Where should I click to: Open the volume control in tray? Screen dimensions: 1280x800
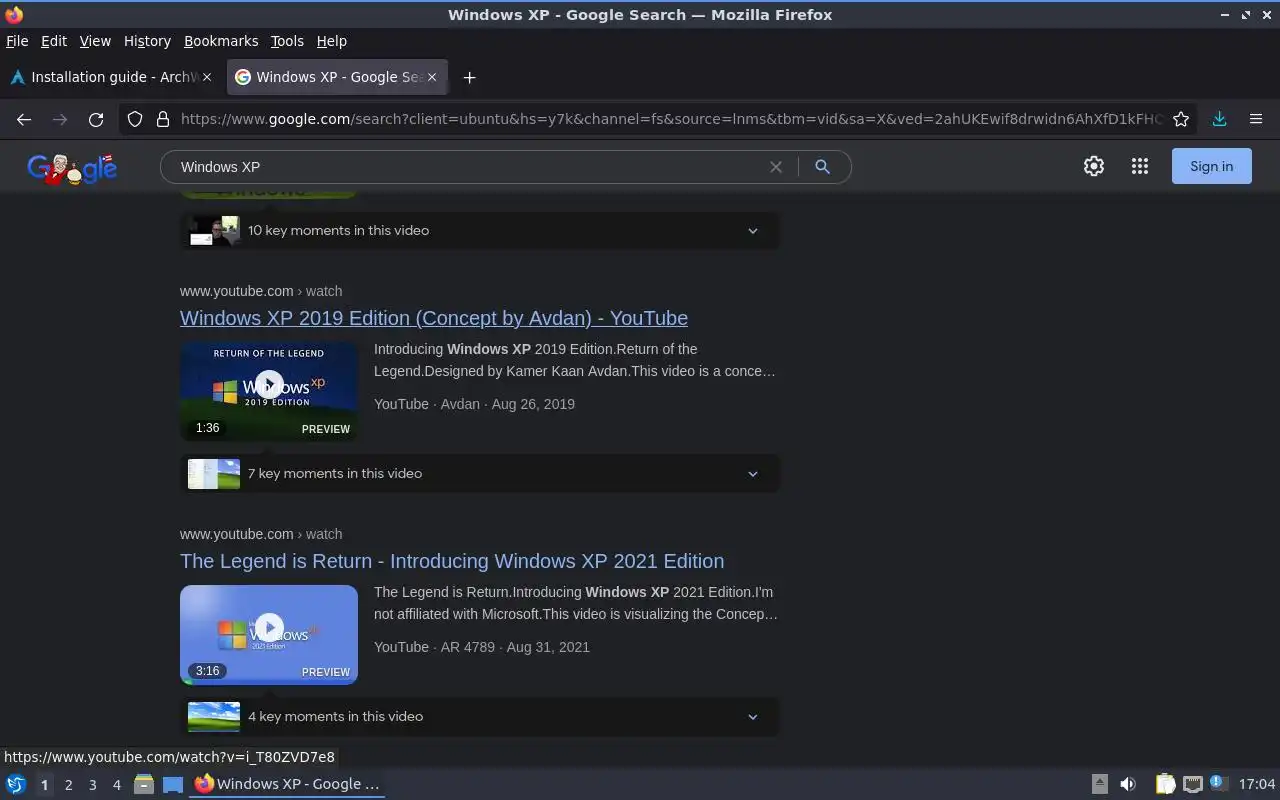pyautogui.click(x=1128, y=784)
